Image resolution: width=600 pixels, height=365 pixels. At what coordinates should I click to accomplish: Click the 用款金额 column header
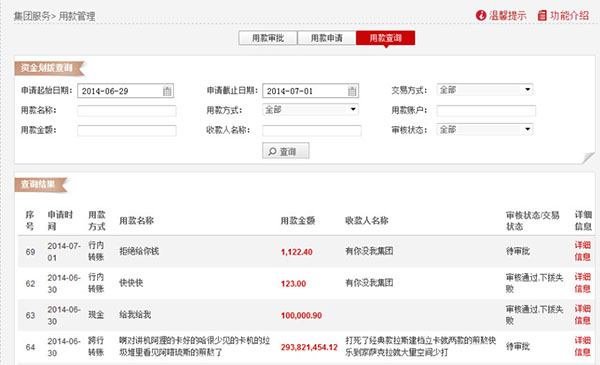pyautogui.click(x=297, y=221)
